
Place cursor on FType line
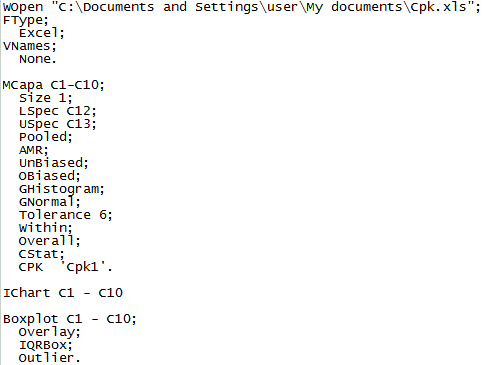tap(26, 20)
